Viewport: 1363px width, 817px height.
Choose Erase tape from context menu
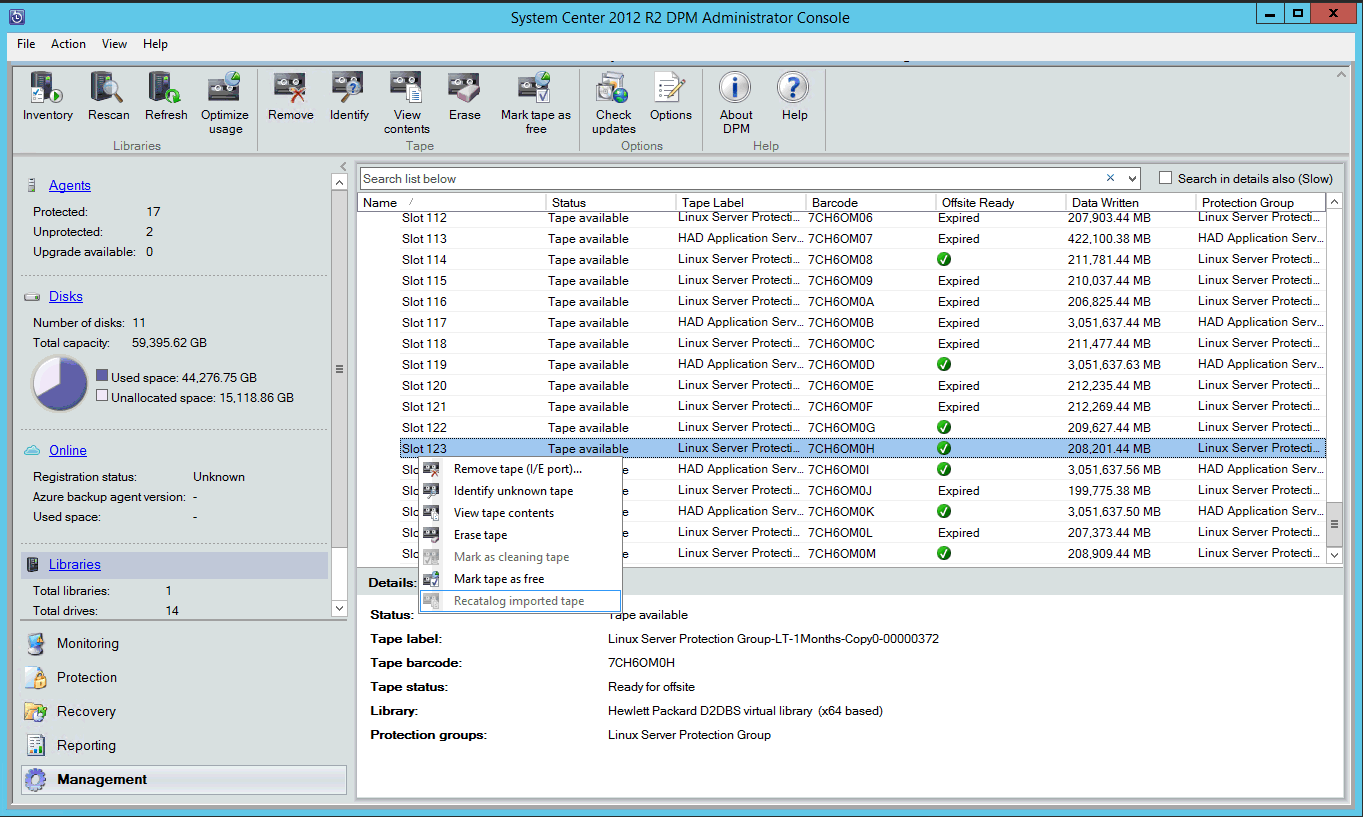click(520, 535)
